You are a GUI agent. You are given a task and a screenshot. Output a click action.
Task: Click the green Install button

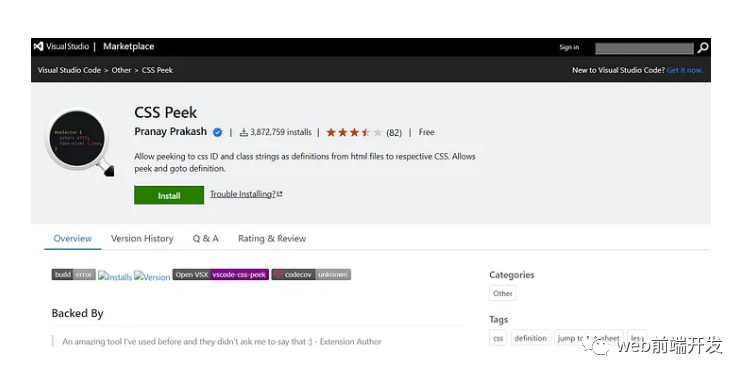coord(169,195)
